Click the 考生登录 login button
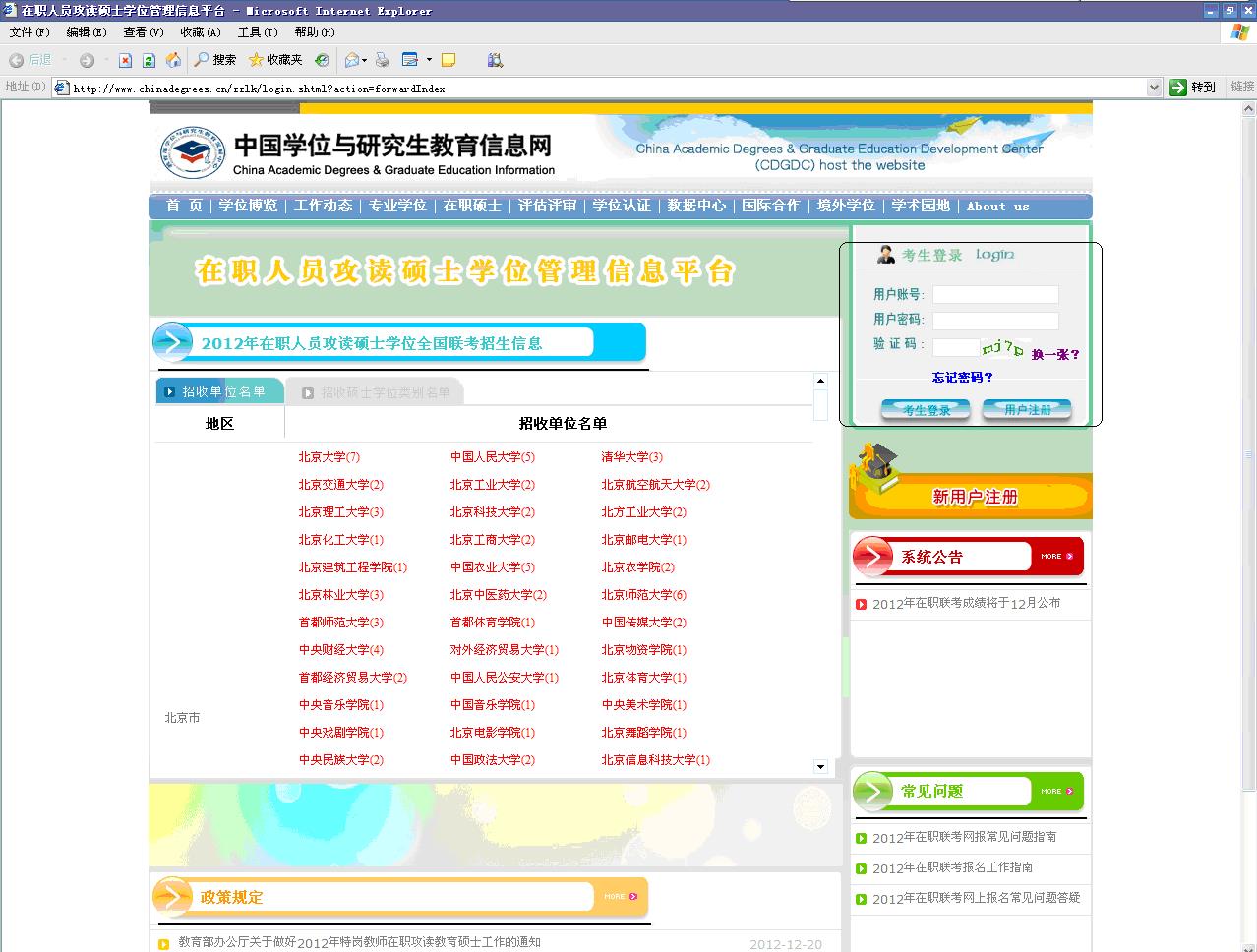The height and width of the screenshot is (952, 1257). click(925, 410)
